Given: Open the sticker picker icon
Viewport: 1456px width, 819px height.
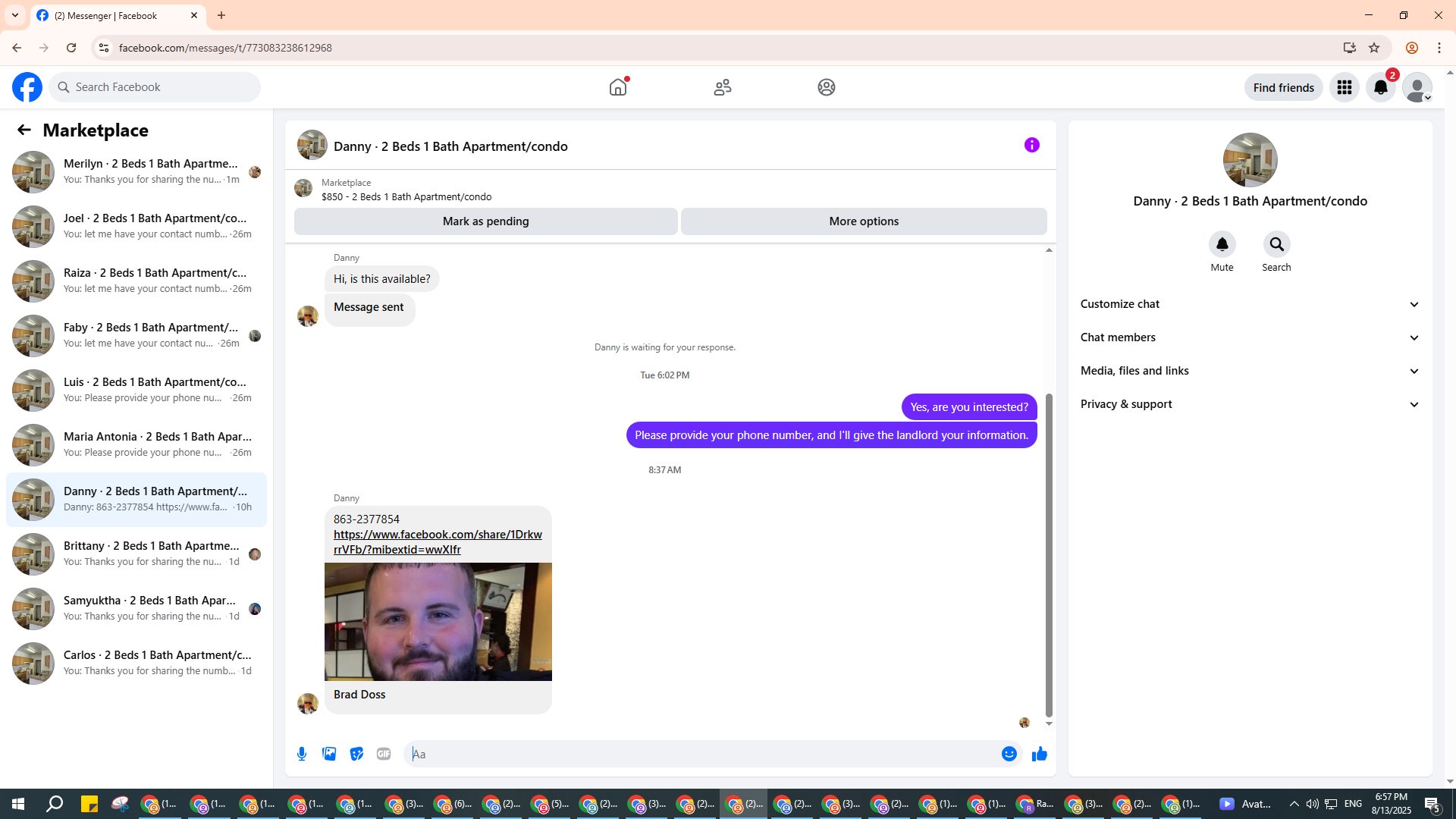Looking at the screenshot, I should (356, 754).
